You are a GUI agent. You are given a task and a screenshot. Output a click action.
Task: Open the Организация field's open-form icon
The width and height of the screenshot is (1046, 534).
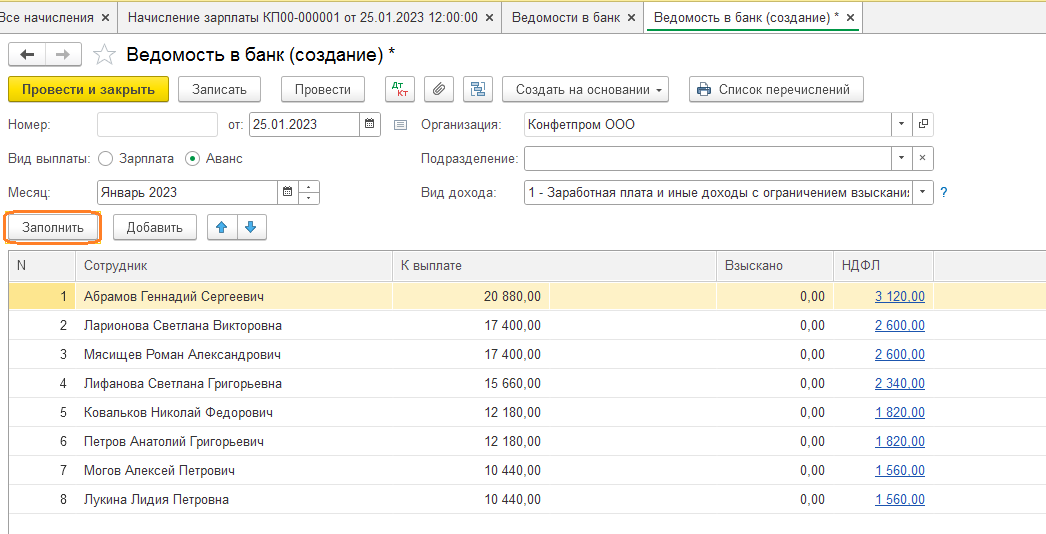click(x=923, y=124)
